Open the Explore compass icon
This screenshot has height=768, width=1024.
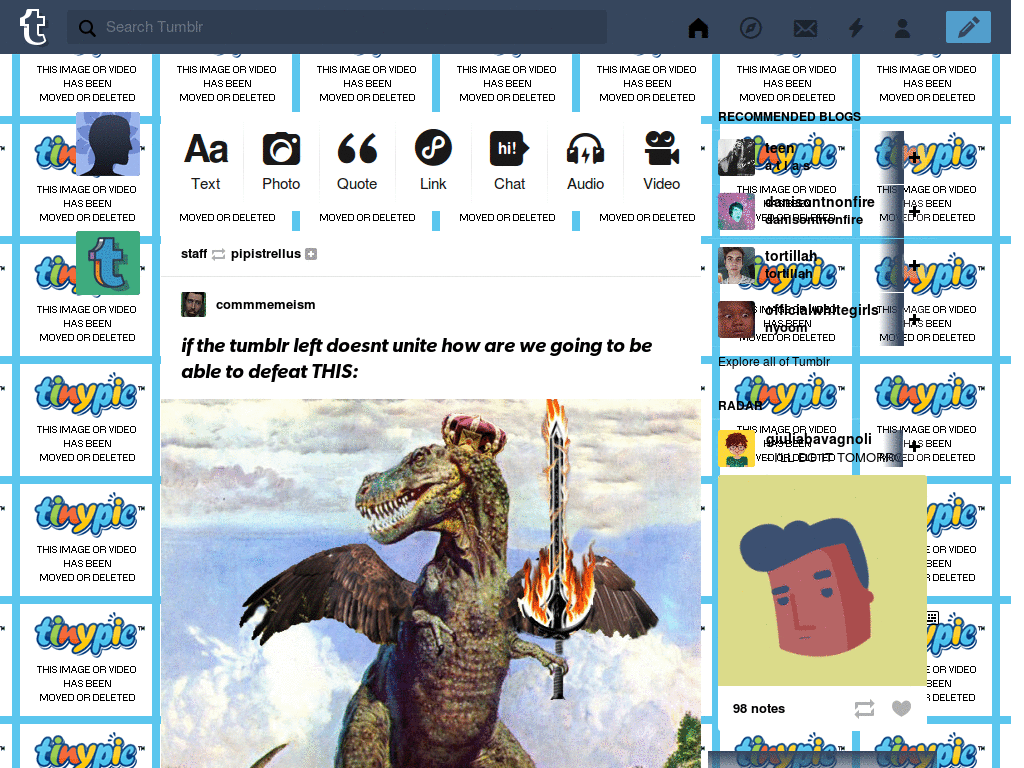[x=750, y=27]
